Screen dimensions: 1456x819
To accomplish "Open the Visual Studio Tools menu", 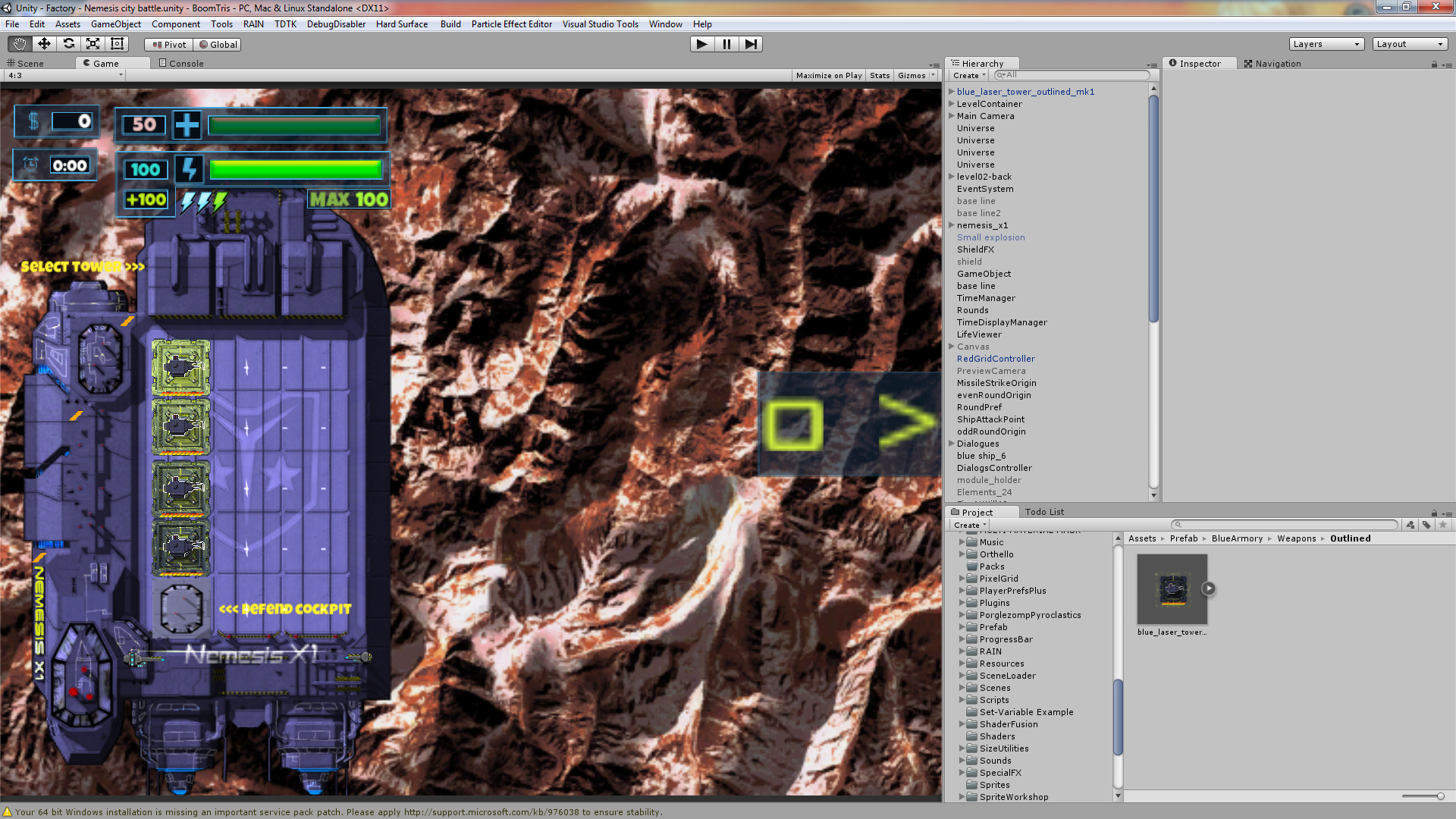I will (600, 24).
